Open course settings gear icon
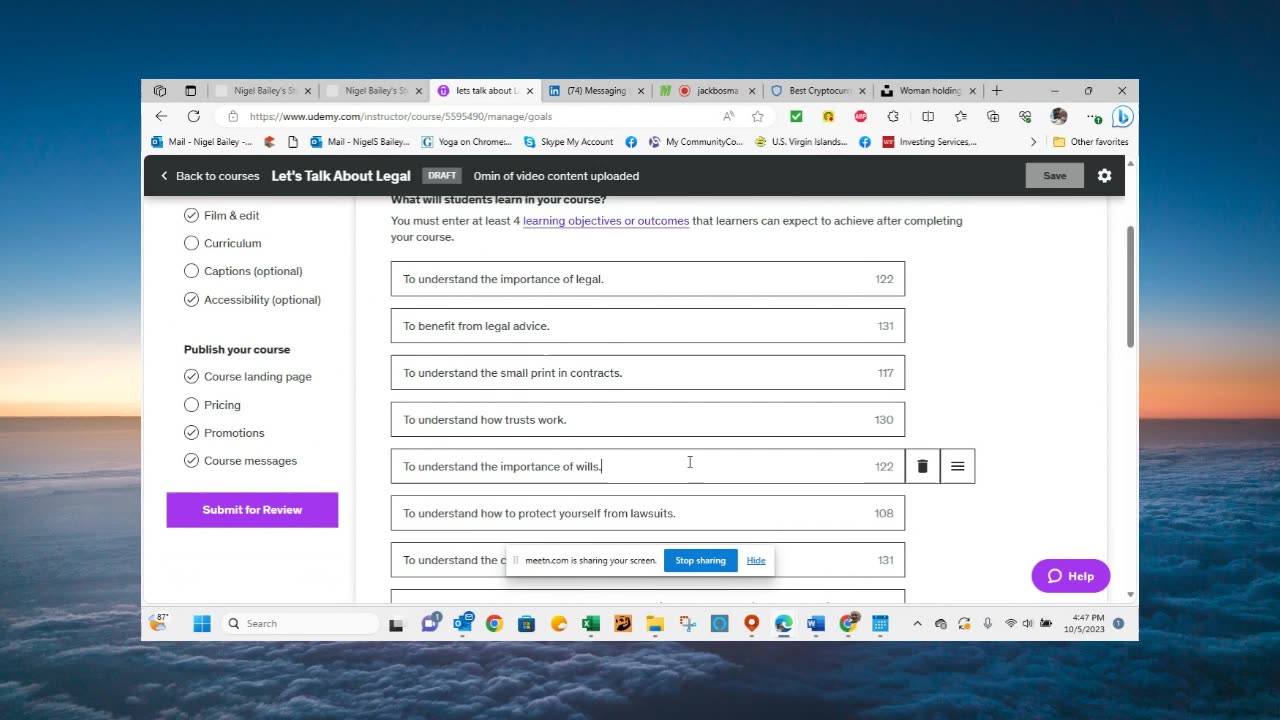 [x=1104, y=175]
